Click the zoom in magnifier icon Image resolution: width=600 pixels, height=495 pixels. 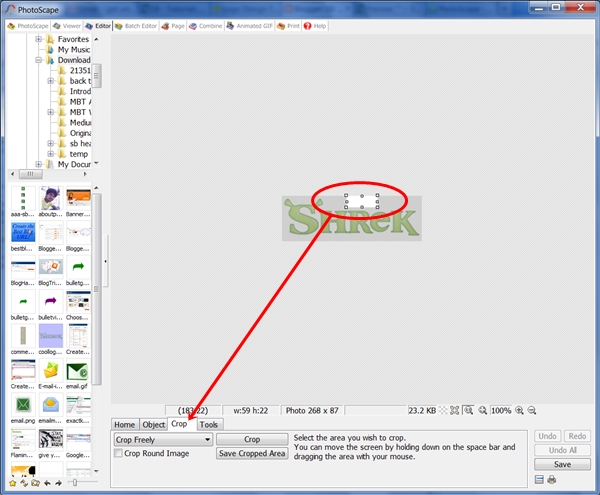[519, 410]
